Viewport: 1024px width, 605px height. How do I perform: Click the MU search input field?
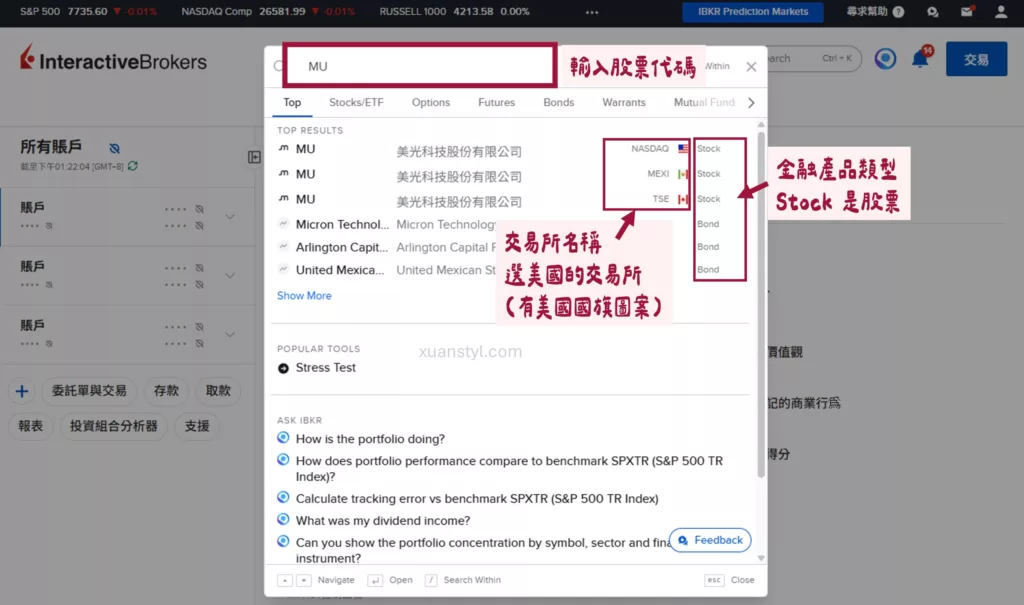pos(420,66)
